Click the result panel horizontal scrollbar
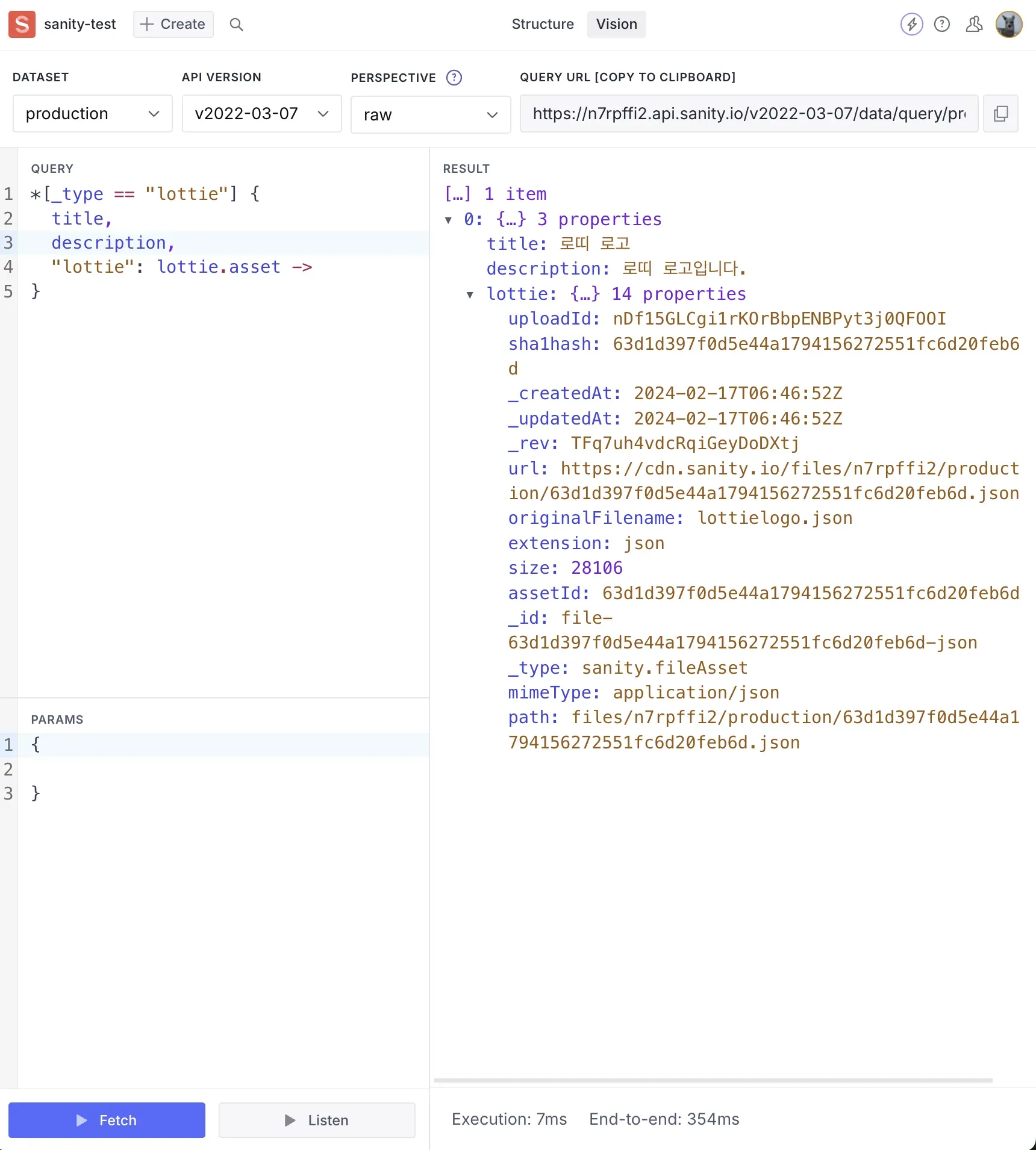The height and width of the screenshot is (1150, 1036). click(713, 1080)
